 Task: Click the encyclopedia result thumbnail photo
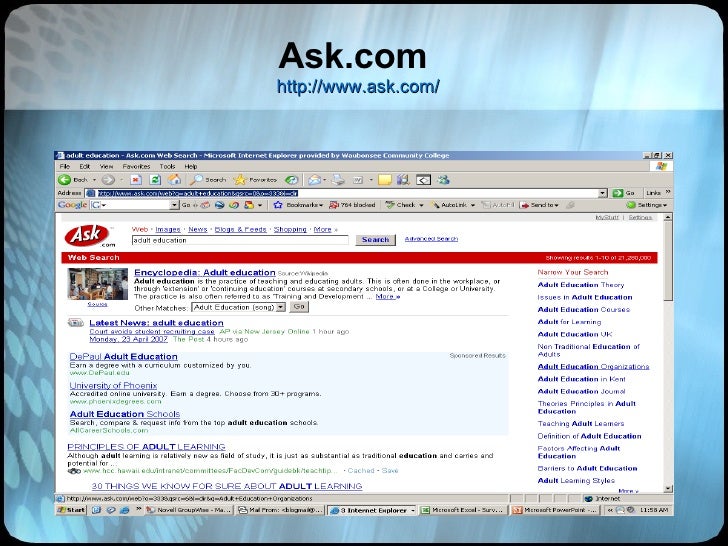tap(98, 284)
